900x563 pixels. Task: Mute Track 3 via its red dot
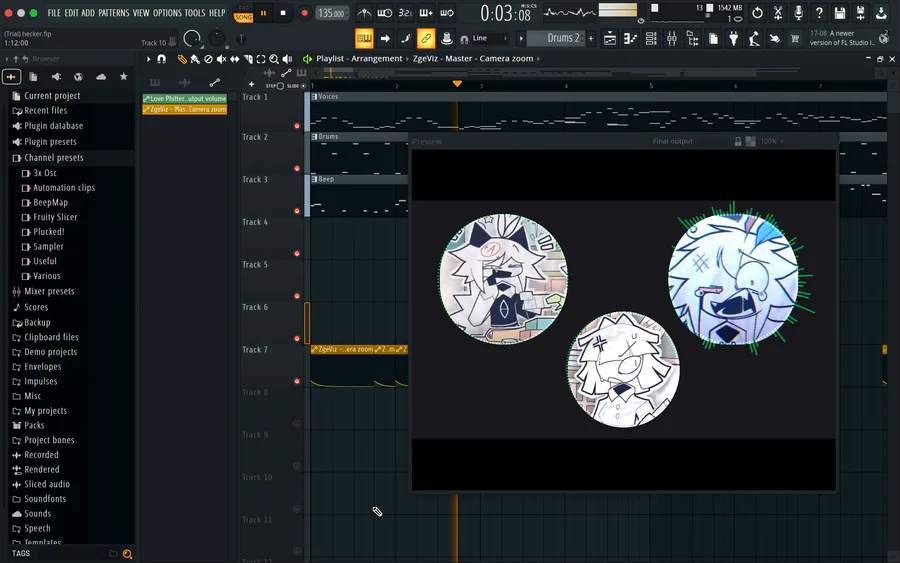(297, 211)
